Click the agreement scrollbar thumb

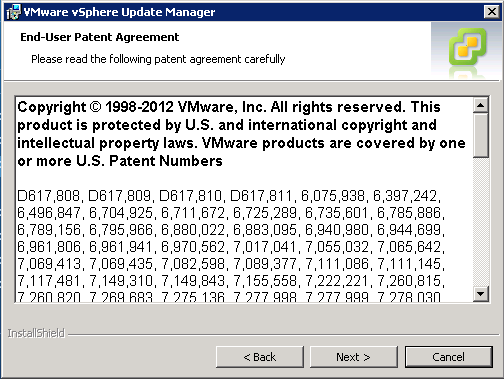481,135
